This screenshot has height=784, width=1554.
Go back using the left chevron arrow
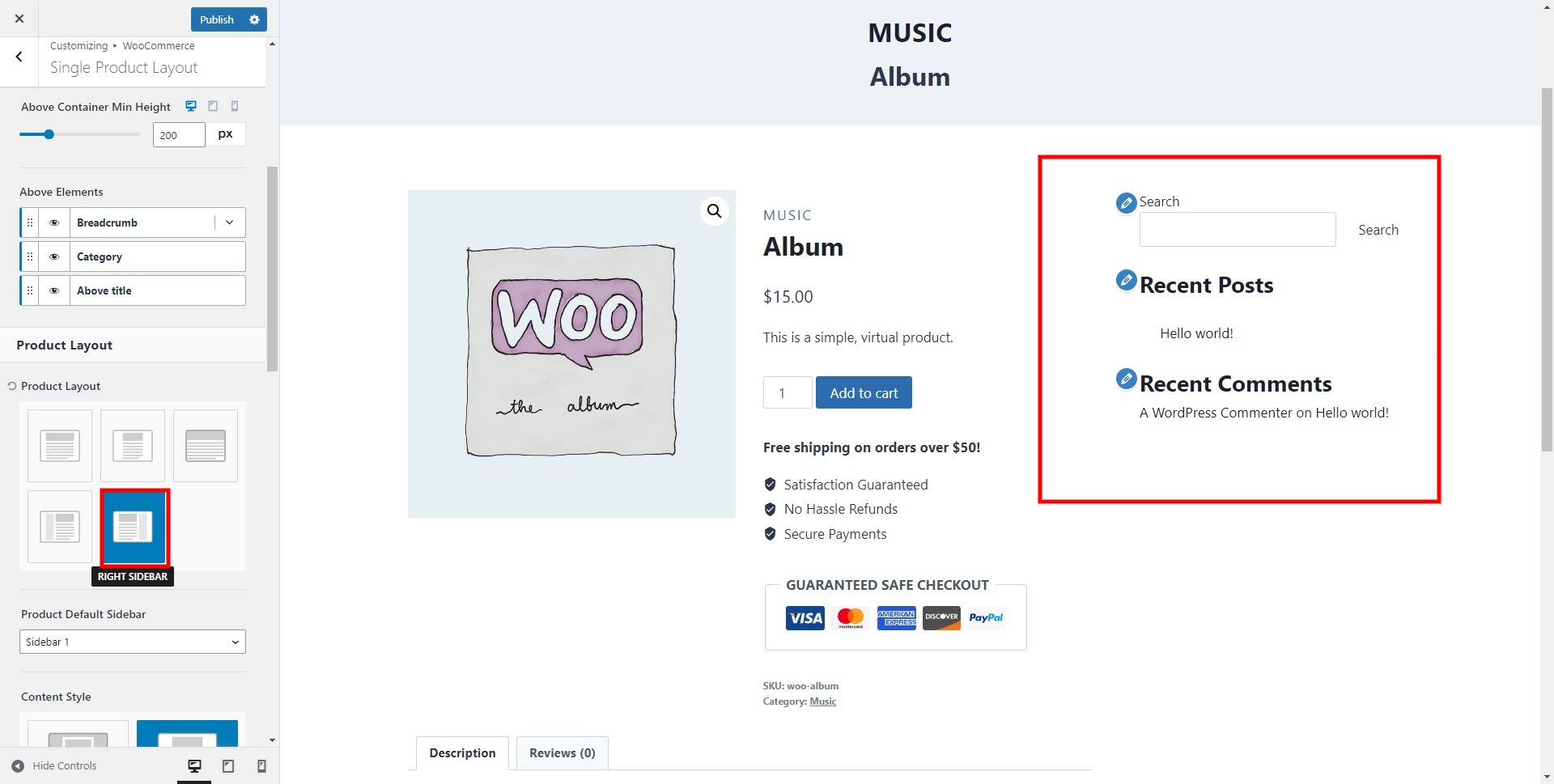(x=19, y=57)
